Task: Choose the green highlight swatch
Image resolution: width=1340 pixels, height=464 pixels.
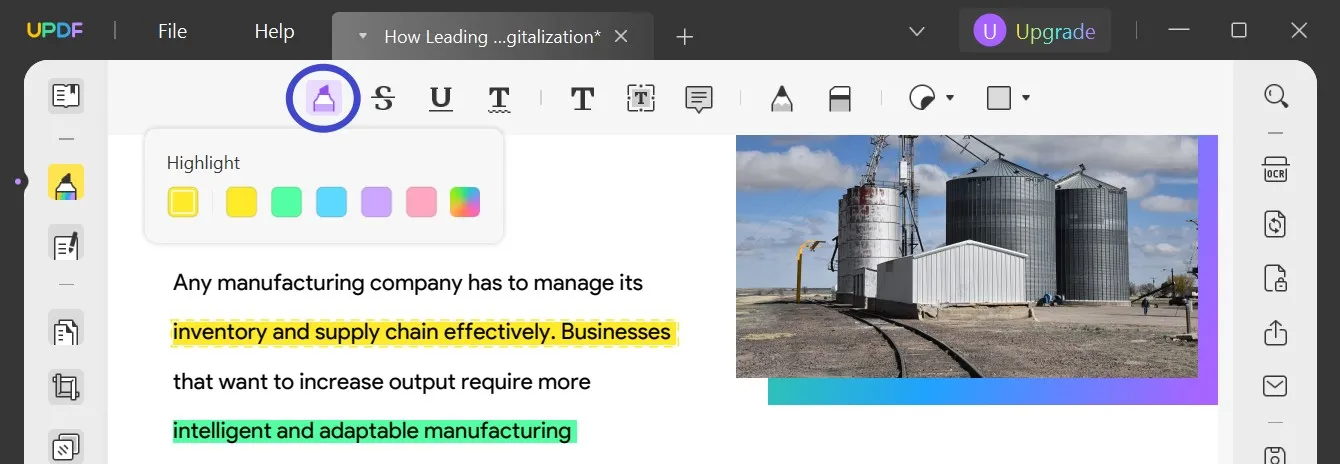Action: tap(287, 202)
